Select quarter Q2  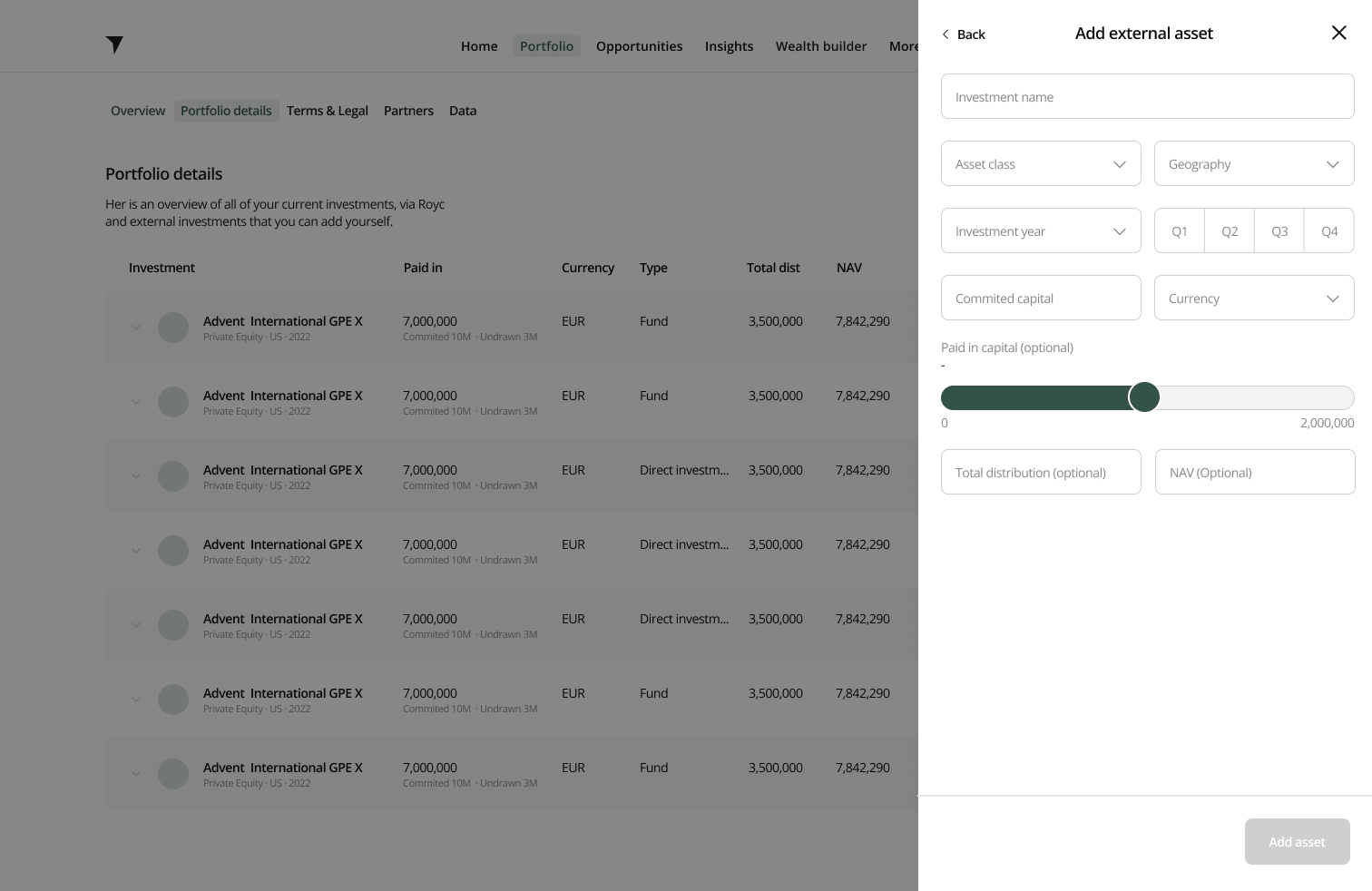tap(1230, 230)
